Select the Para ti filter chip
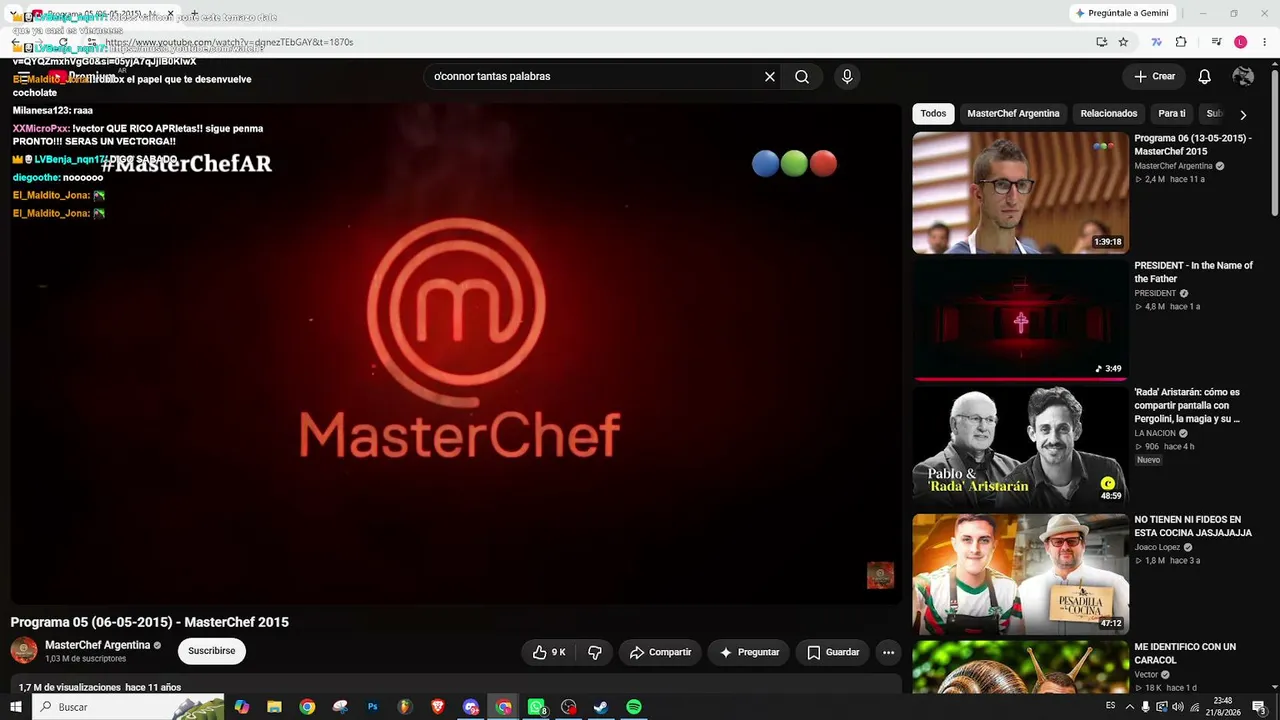 pos(1172,114)
